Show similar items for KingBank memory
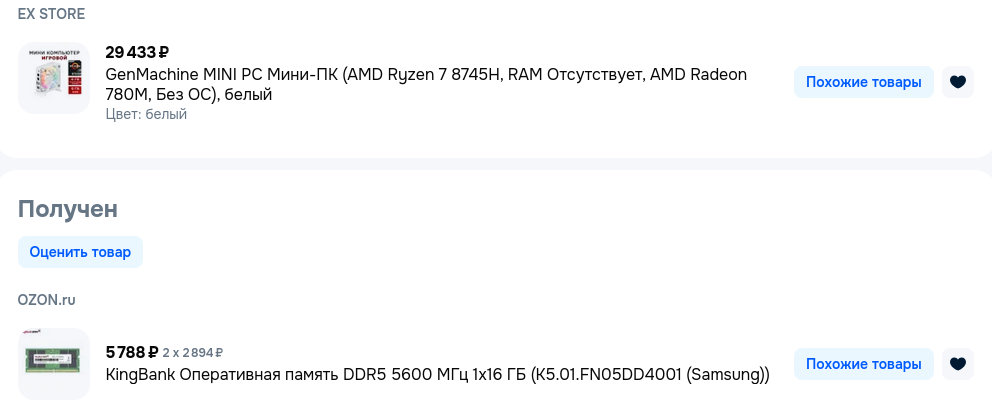Image resolution: width=992 pixels, height=403 pixels. 864,364
